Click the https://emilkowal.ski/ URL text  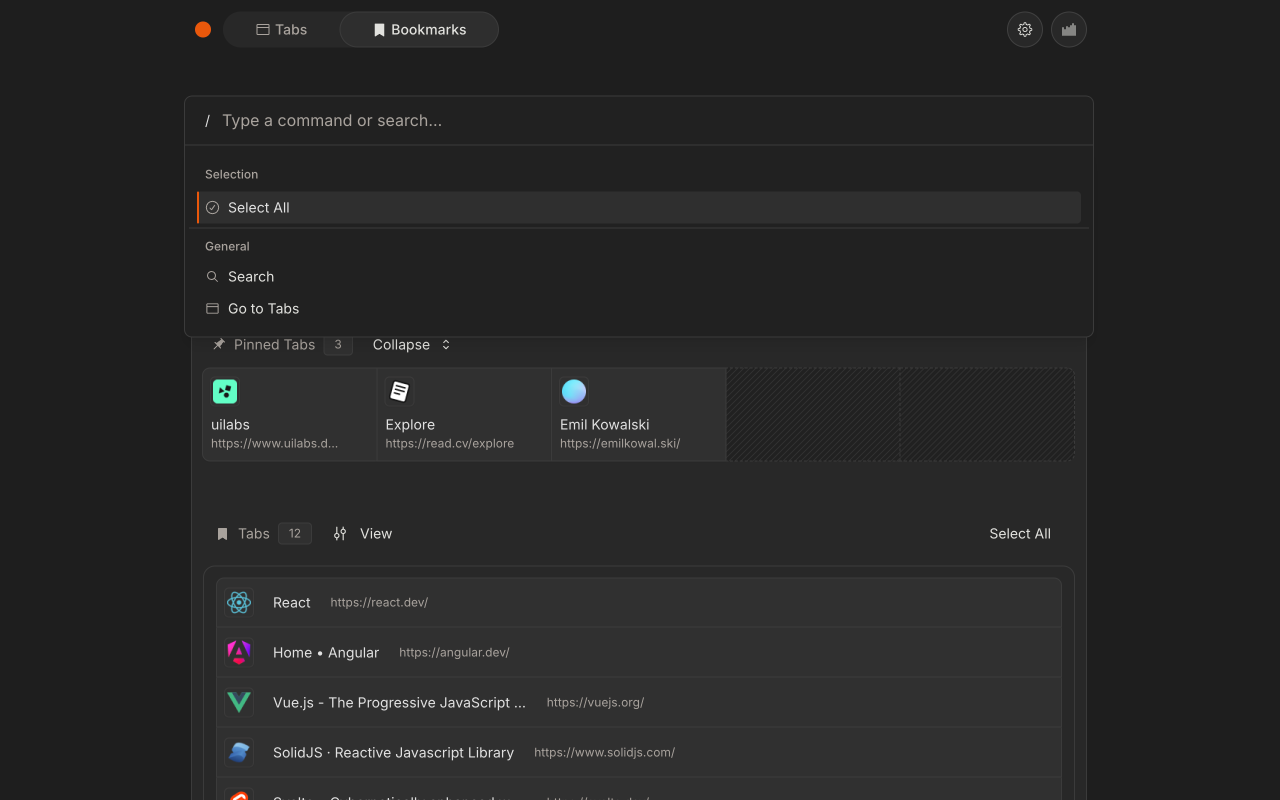click(x=620, y=444)
